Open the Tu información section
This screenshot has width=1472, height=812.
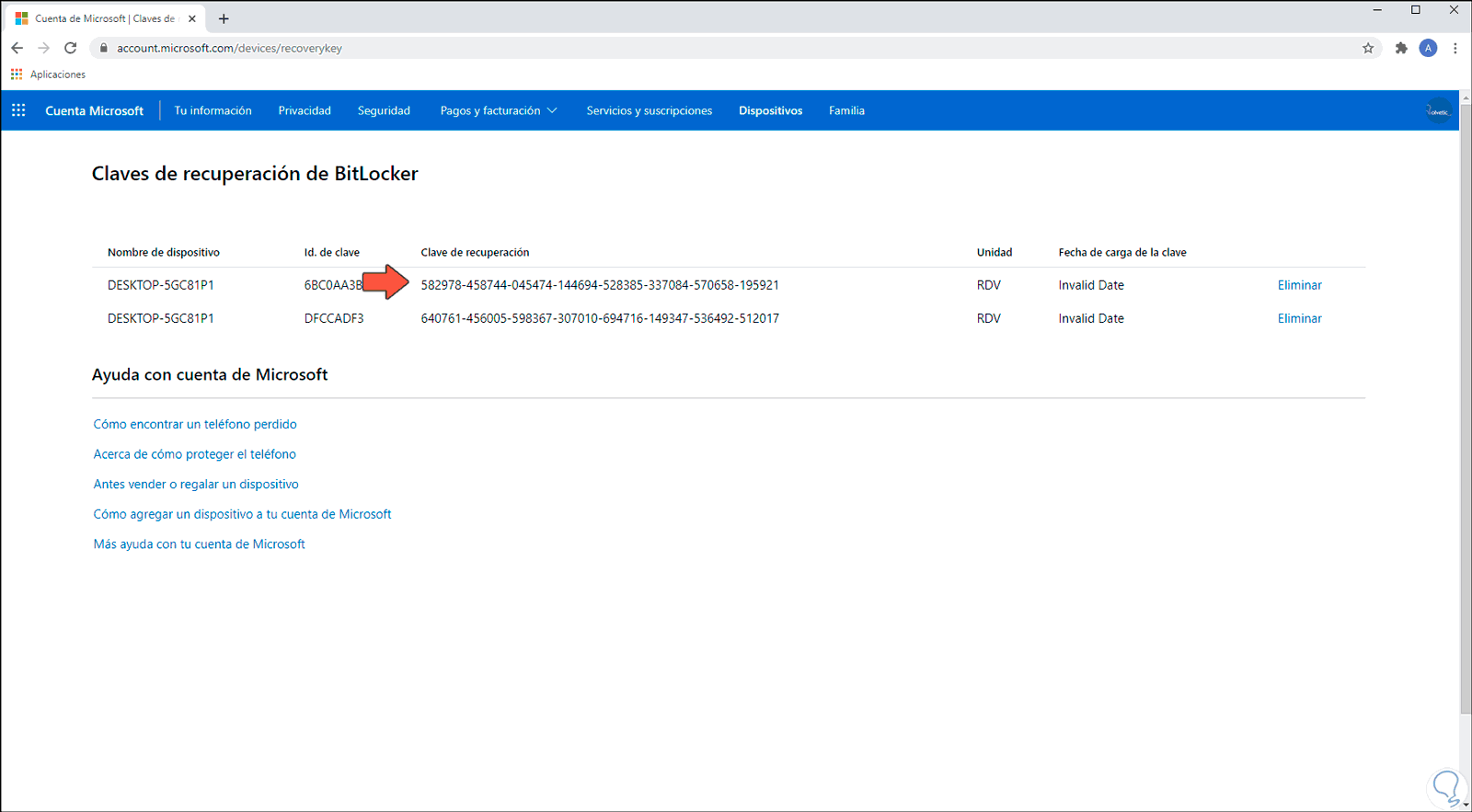click(213, 110)
